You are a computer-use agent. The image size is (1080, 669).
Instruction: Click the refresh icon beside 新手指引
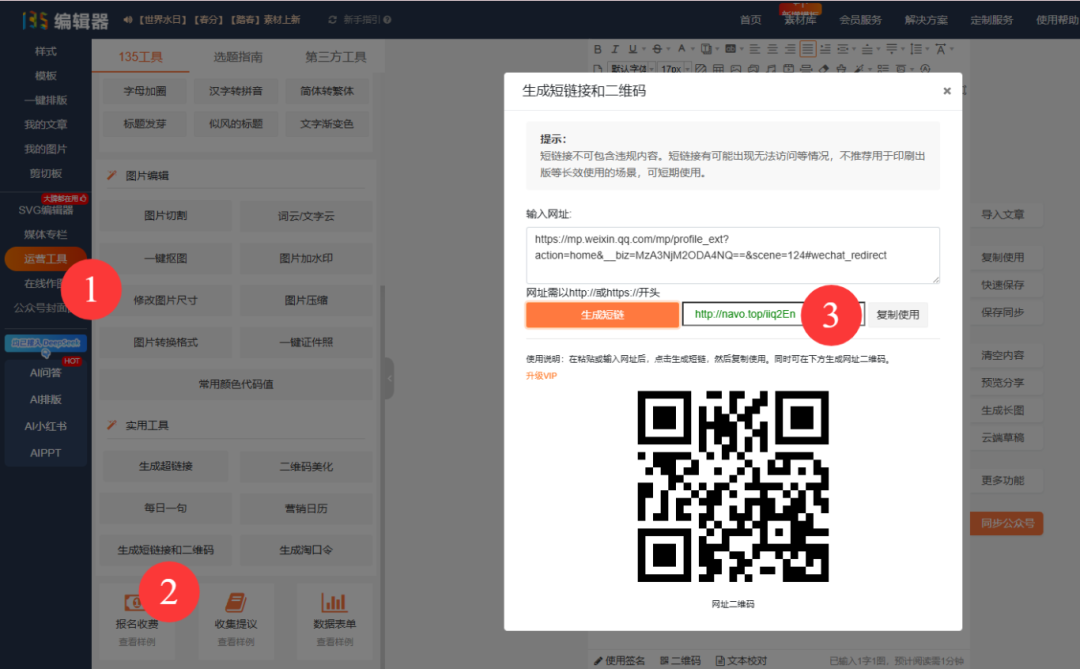pos(333,20)
